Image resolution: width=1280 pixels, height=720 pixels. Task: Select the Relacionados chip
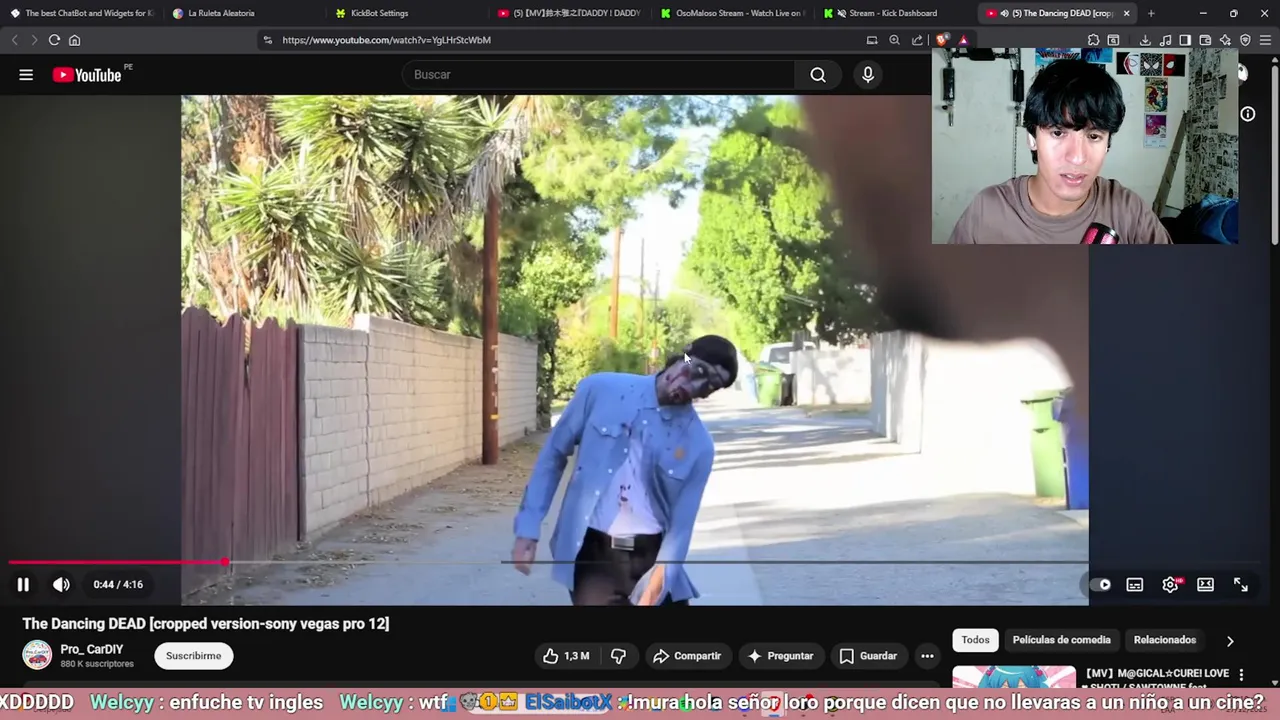(1164, 640)
